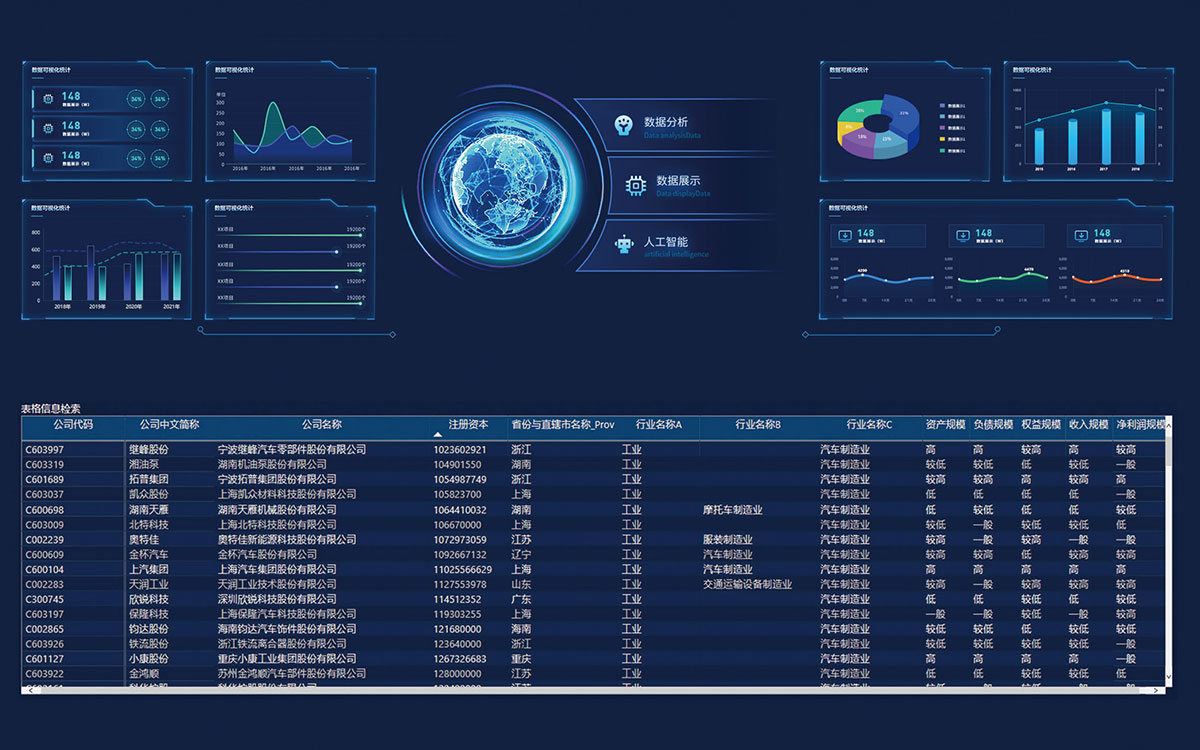Click the sort arrow under 注册资本 header
This screenshot has width=1200, height=750.
(x=437, y=435)
